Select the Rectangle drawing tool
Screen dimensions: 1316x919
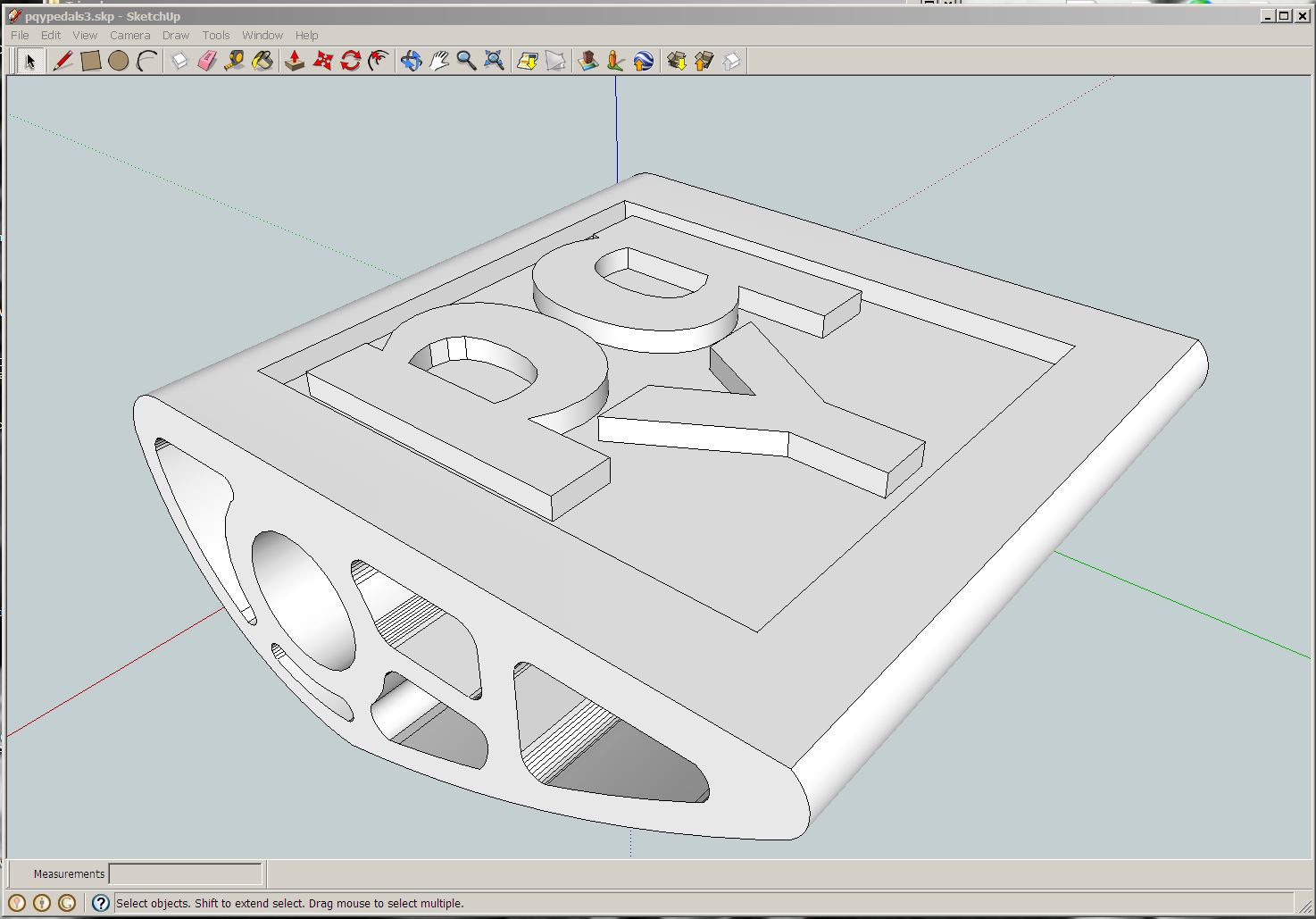(x=90, y=61)
